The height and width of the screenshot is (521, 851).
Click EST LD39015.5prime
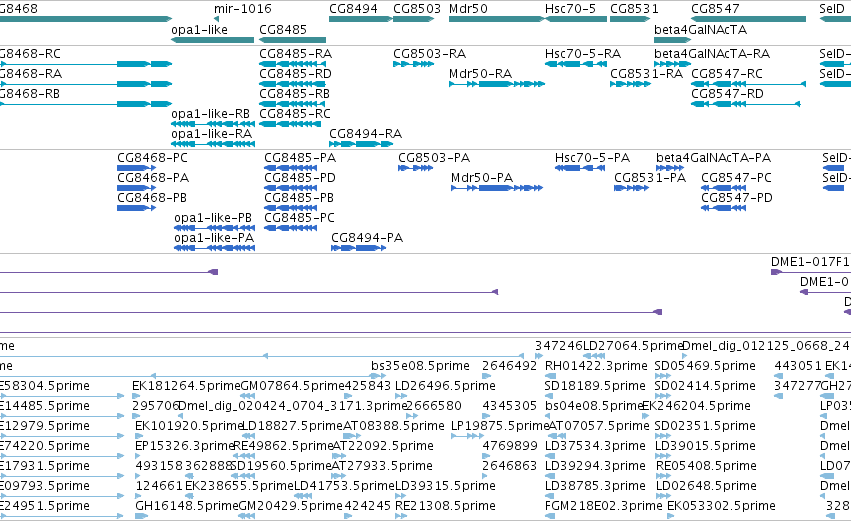706,446
